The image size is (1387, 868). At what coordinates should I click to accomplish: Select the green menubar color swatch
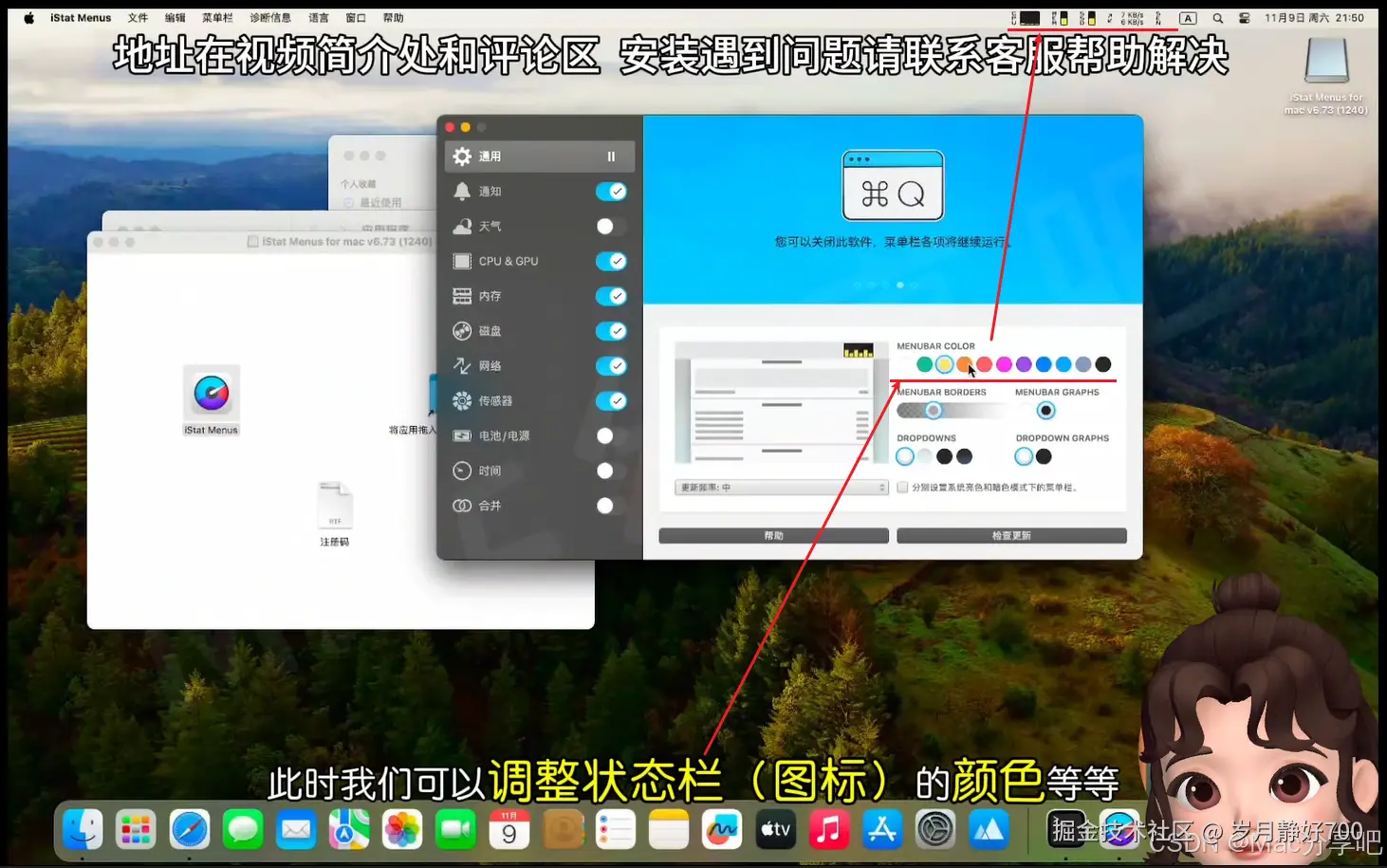point(925,363)
